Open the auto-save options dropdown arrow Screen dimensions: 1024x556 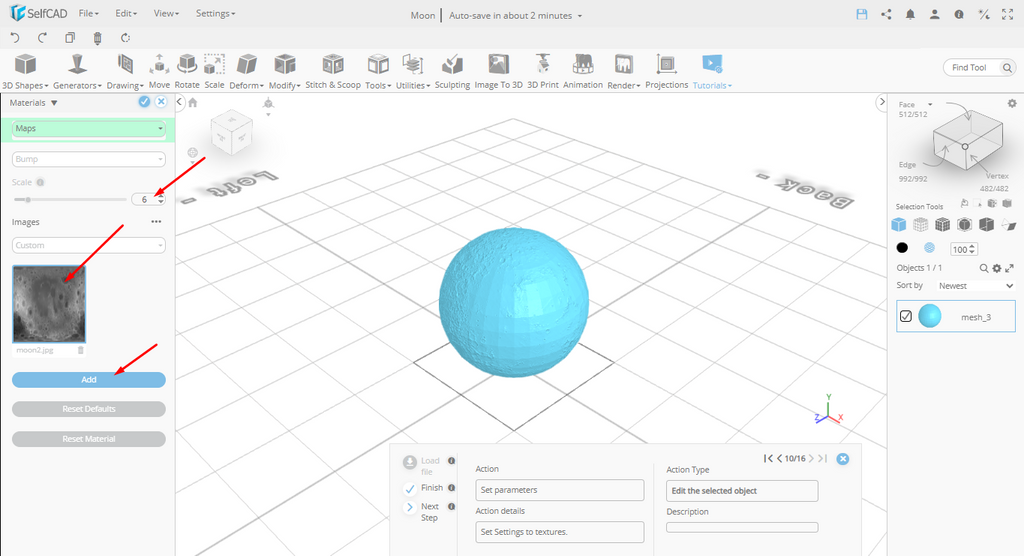coord(579,16)
